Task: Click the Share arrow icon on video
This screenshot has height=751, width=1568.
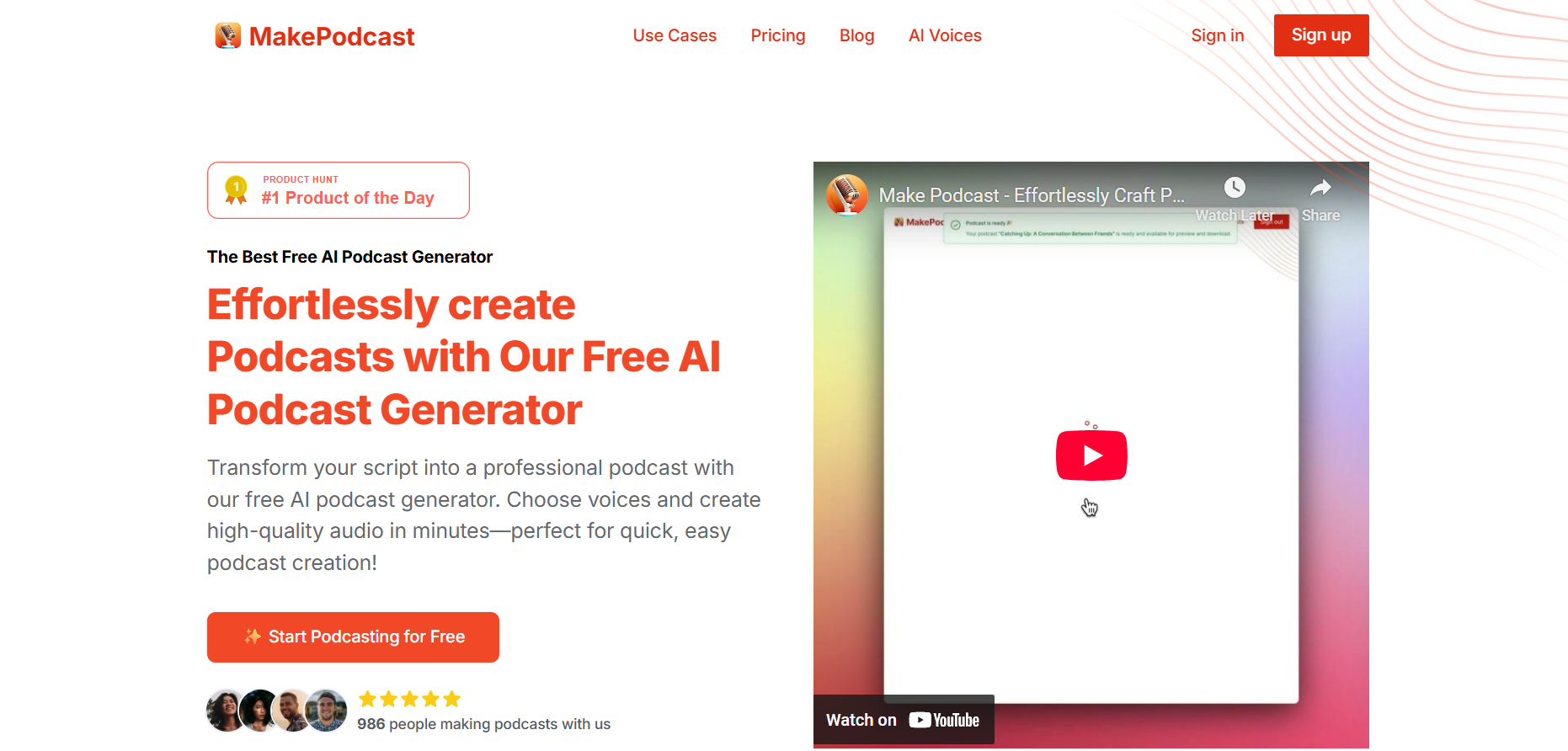Action: [x=1321, y=187]
